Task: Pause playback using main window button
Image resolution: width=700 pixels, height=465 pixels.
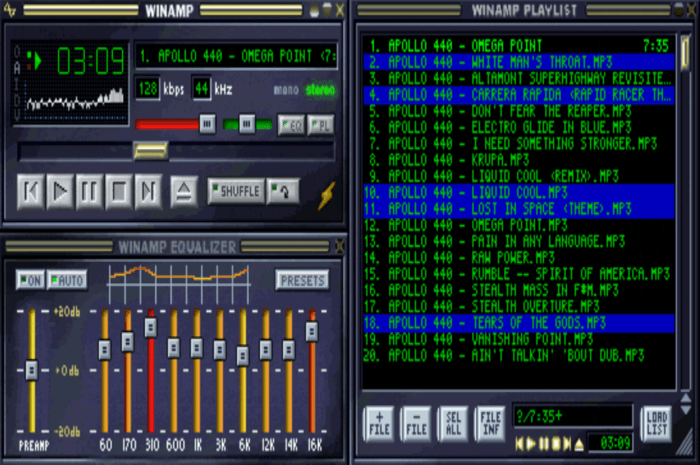Action: pyautogui.click(x=89, y=192)
